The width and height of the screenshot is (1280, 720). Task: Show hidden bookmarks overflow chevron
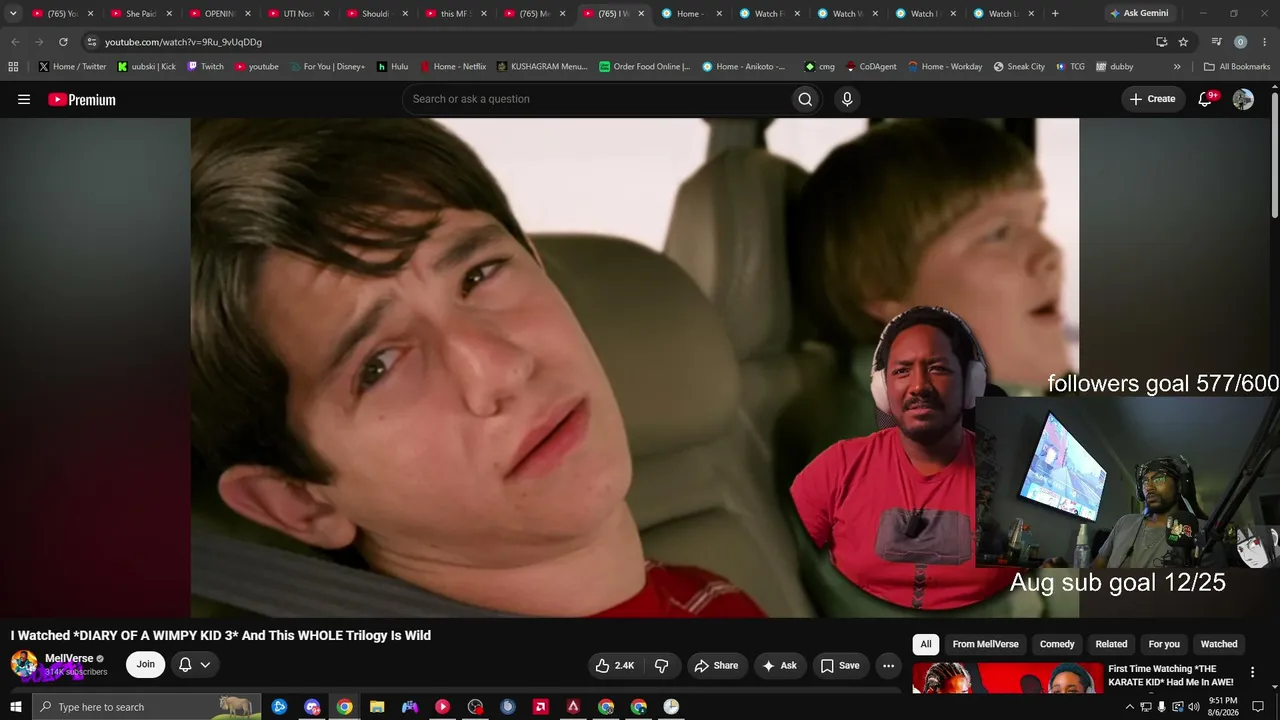coord(1177,67)
